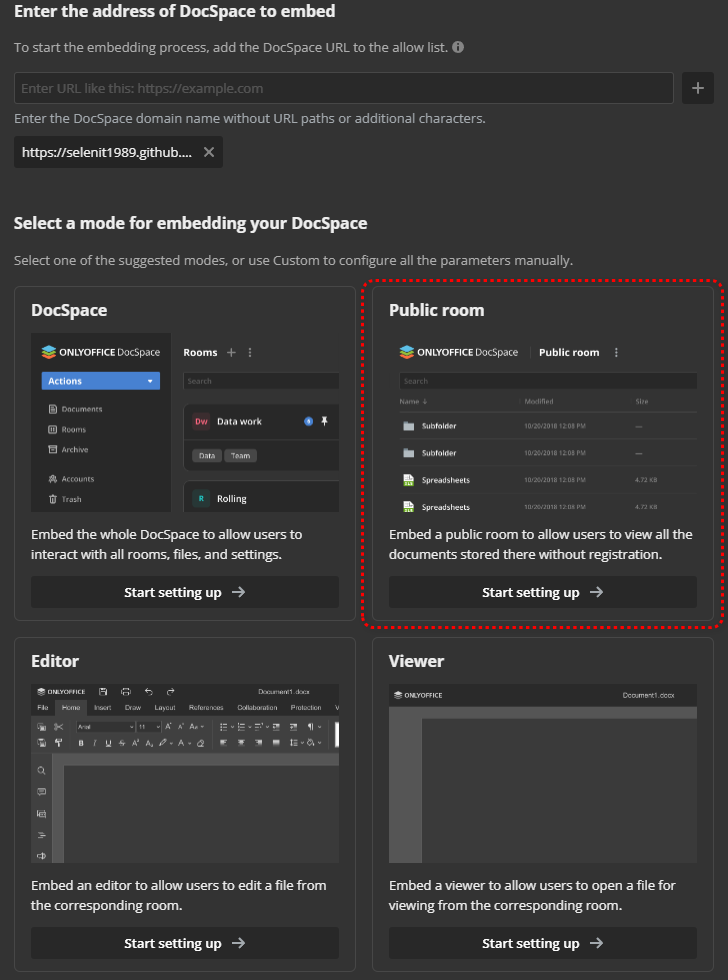Toggle Bold formatting
This screenshot has width=728, height=980.
click(x=81, y=743)
